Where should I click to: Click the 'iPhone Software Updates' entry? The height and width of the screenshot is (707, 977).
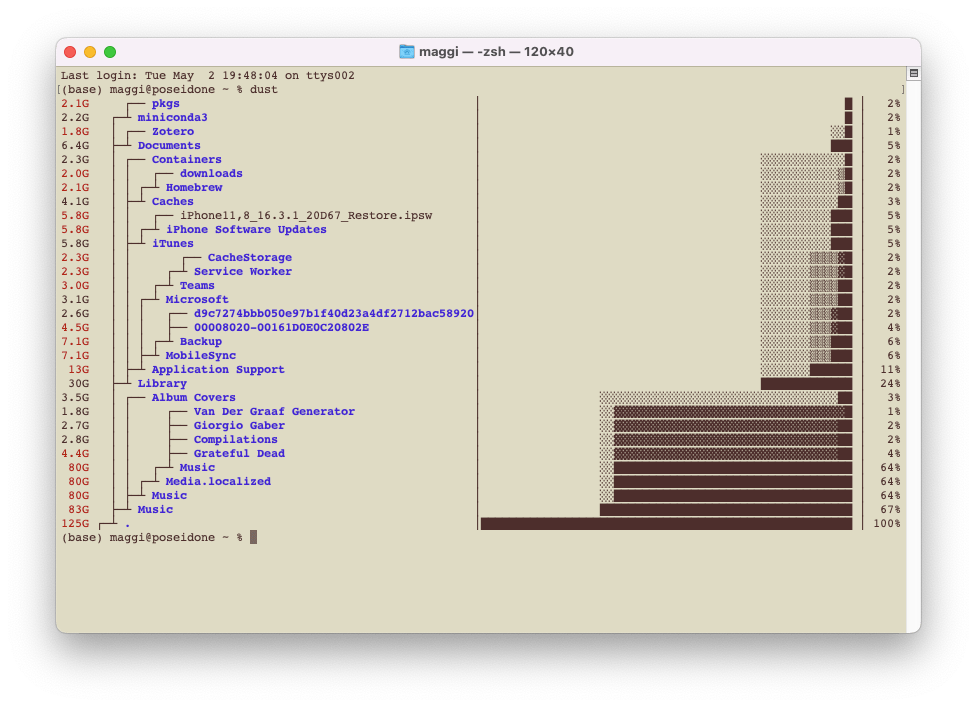coord(246,230)
